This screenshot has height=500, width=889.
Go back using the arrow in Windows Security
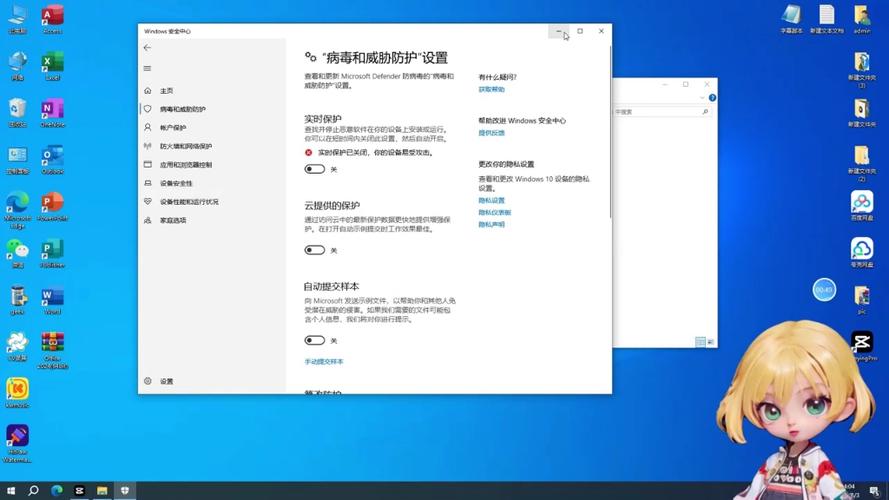click(147, 48)
